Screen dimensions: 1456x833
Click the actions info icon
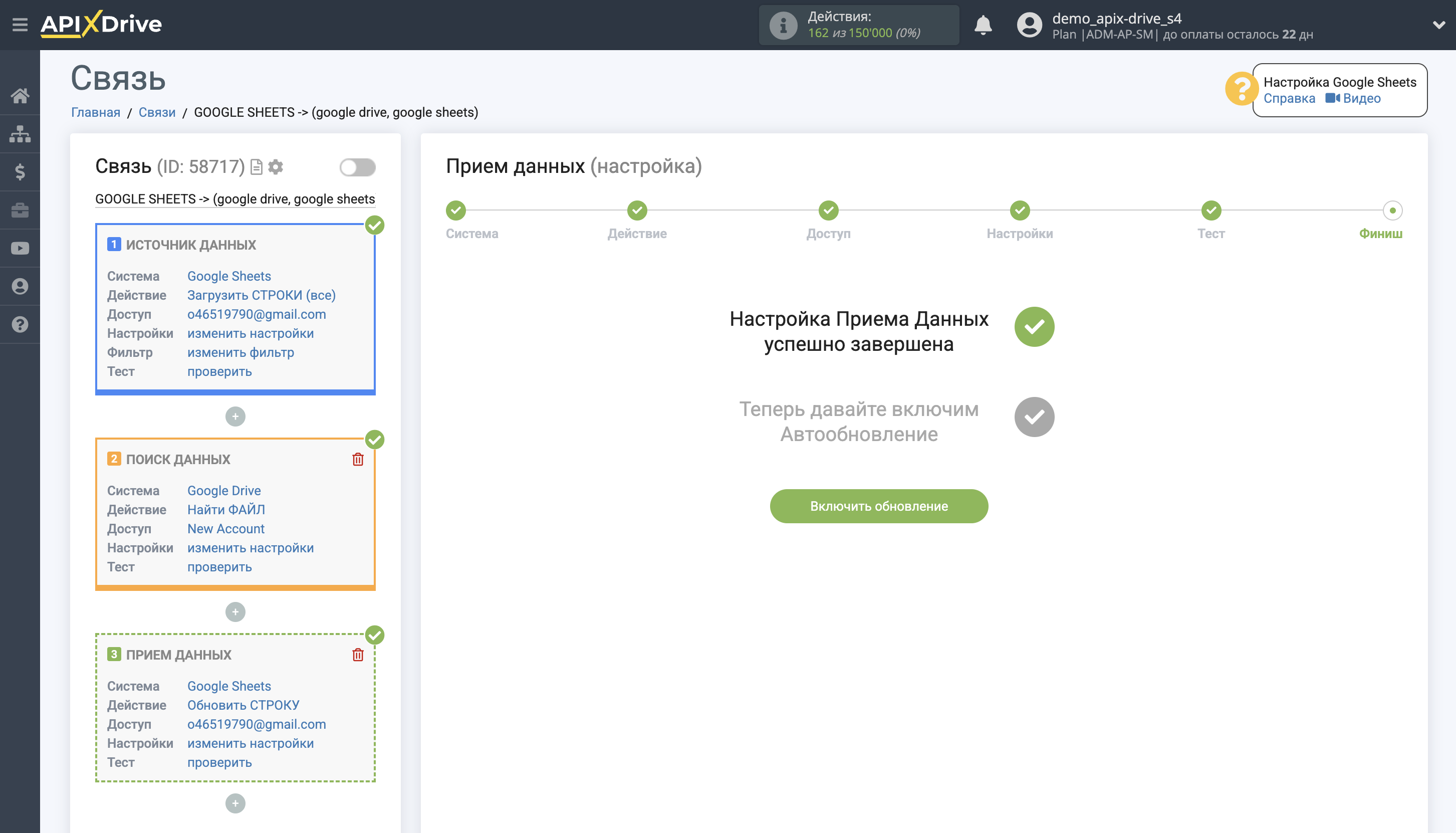783,25
